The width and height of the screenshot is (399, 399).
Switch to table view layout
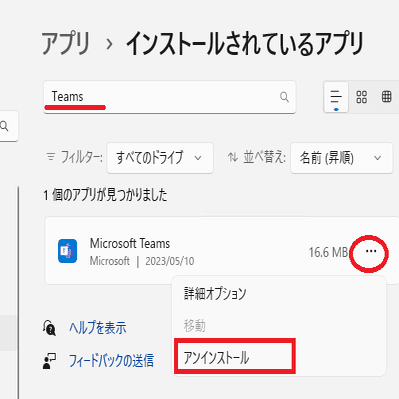[386, 97]
